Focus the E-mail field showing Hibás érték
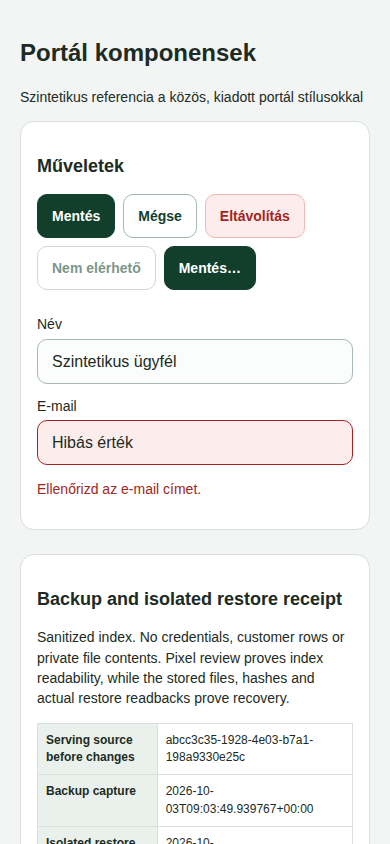This screenshot has height=844, width=390. pyautogui.click(x=195, y=442)
